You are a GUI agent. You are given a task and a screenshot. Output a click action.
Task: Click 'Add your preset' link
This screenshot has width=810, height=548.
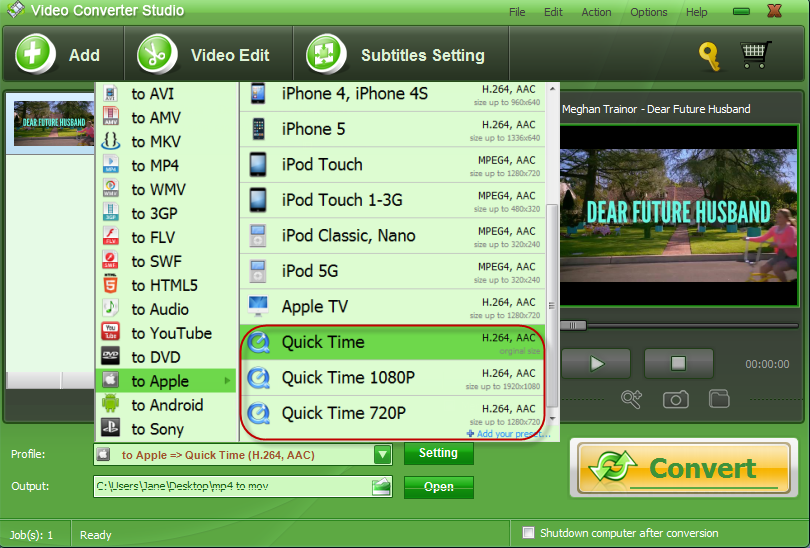coord(508,433)
